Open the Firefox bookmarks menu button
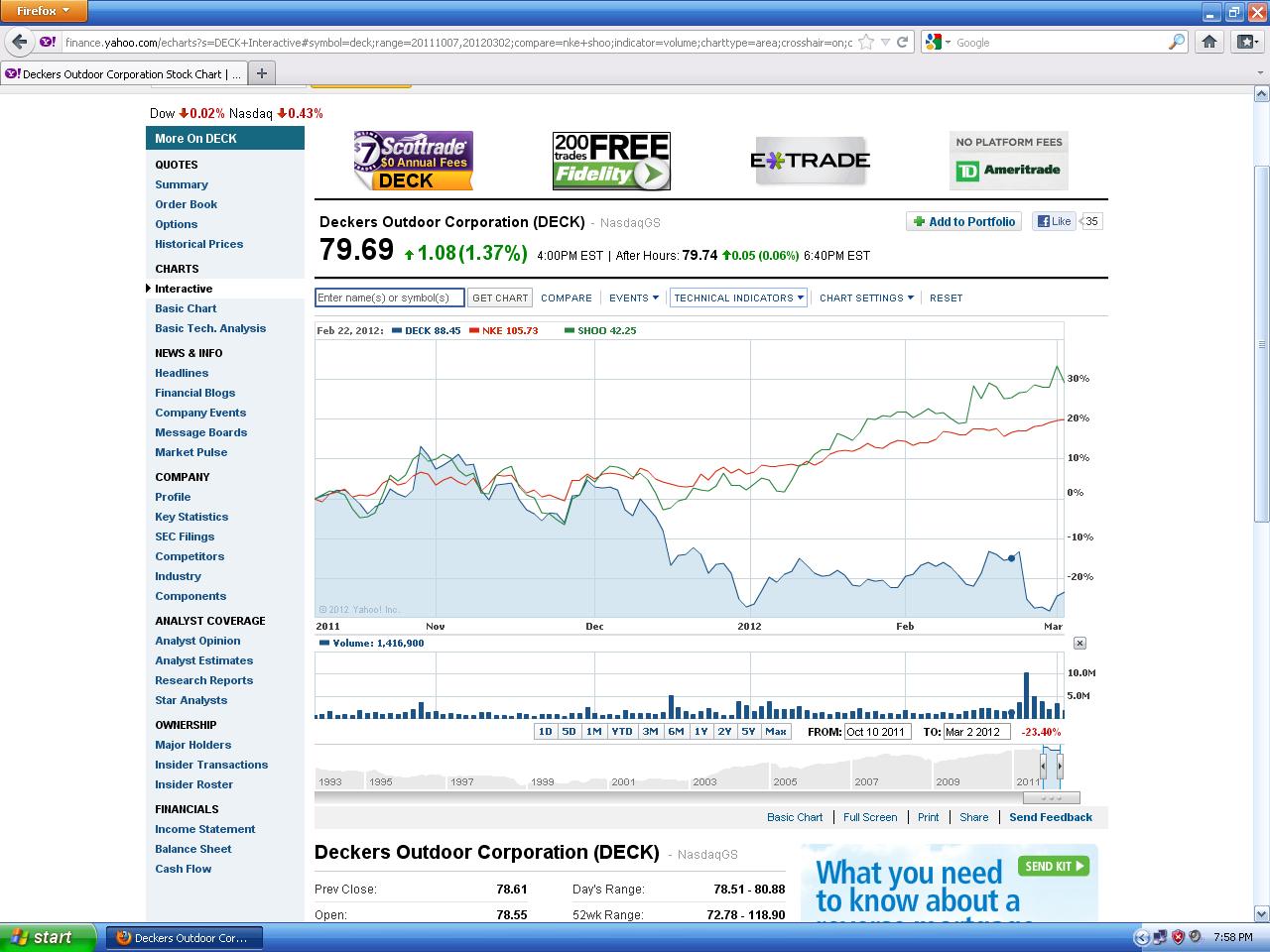1270x952 pixels. point(1245,42)
